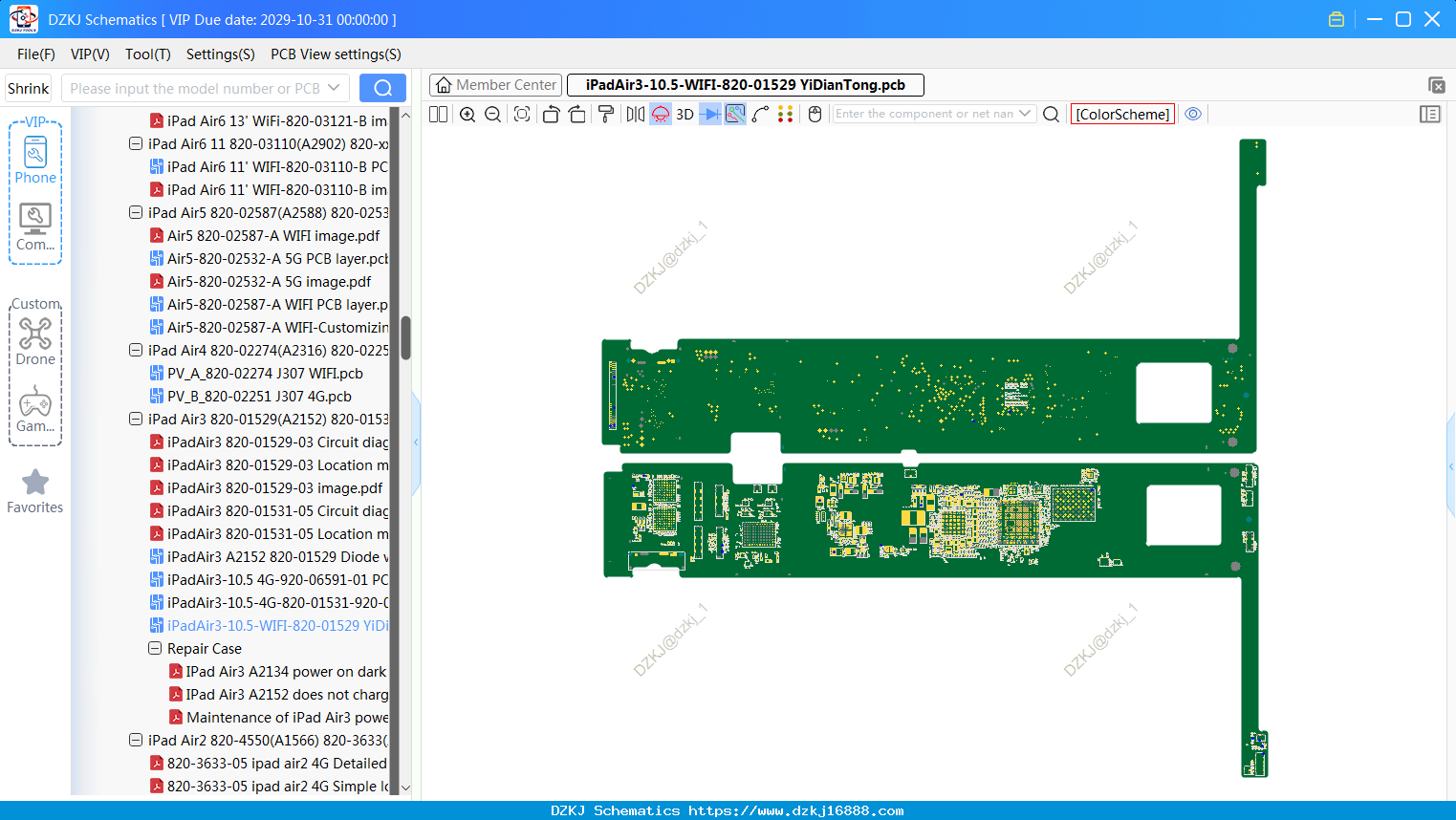1456x820 pixels.
Task: Click the mouse settings icon
Action: 815,114
